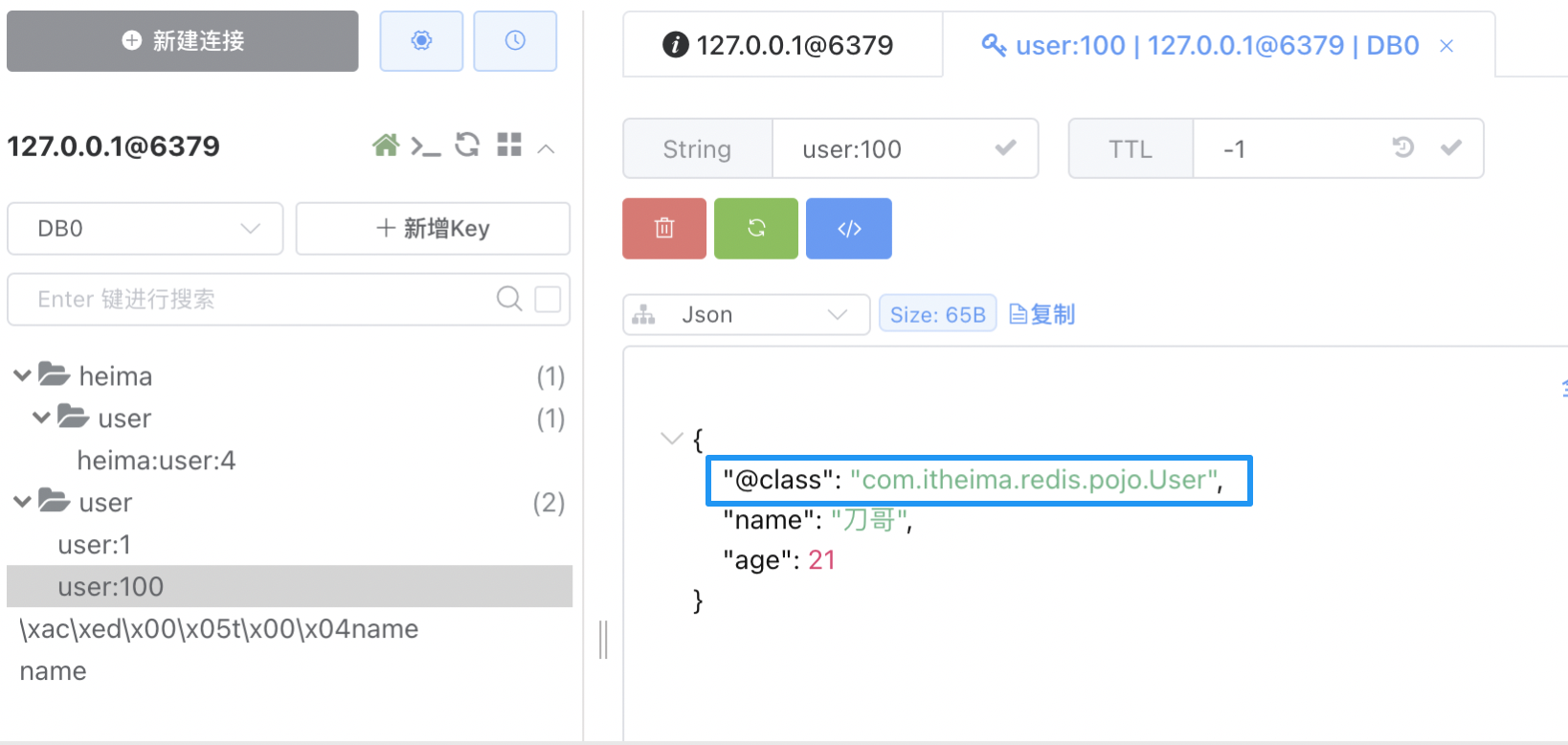Collapse the user folder inside heima
This screenshot has height=745, width=1568.
[x=41, y=418]
